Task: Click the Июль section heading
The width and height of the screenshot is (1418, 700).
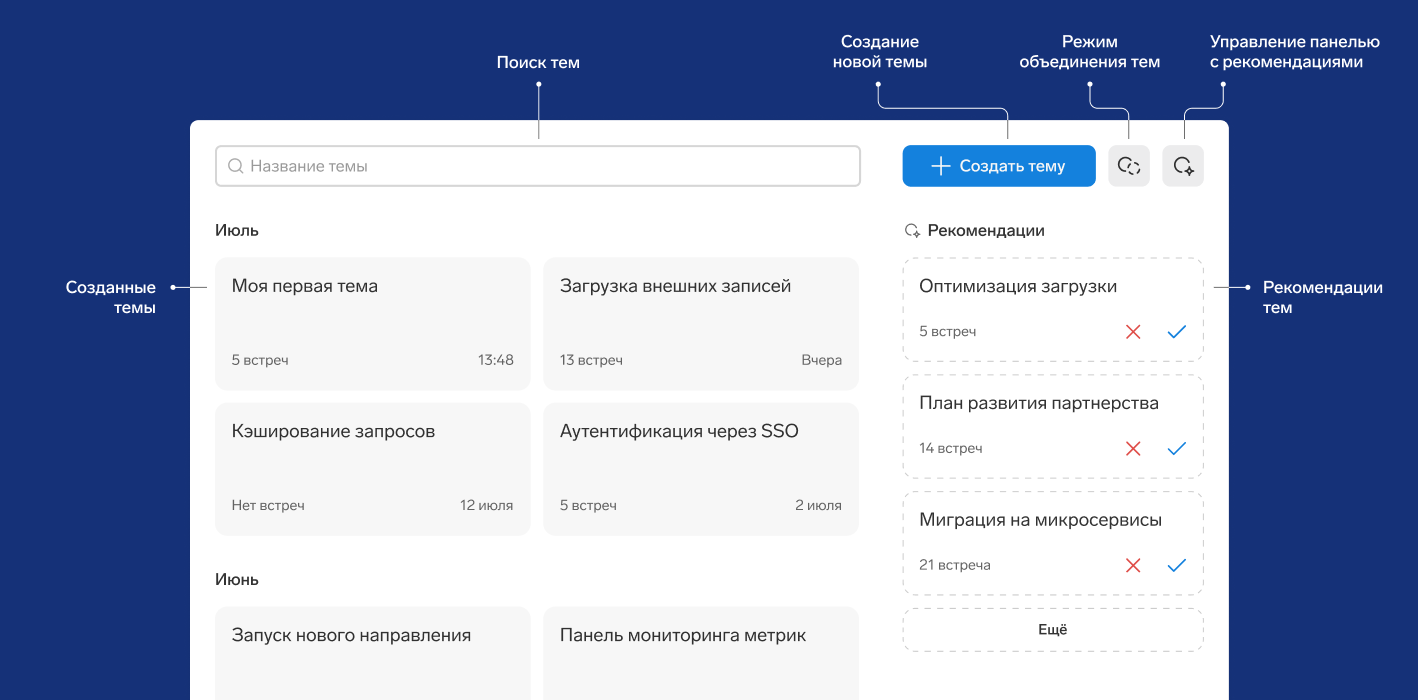Action: click(237, 230)
